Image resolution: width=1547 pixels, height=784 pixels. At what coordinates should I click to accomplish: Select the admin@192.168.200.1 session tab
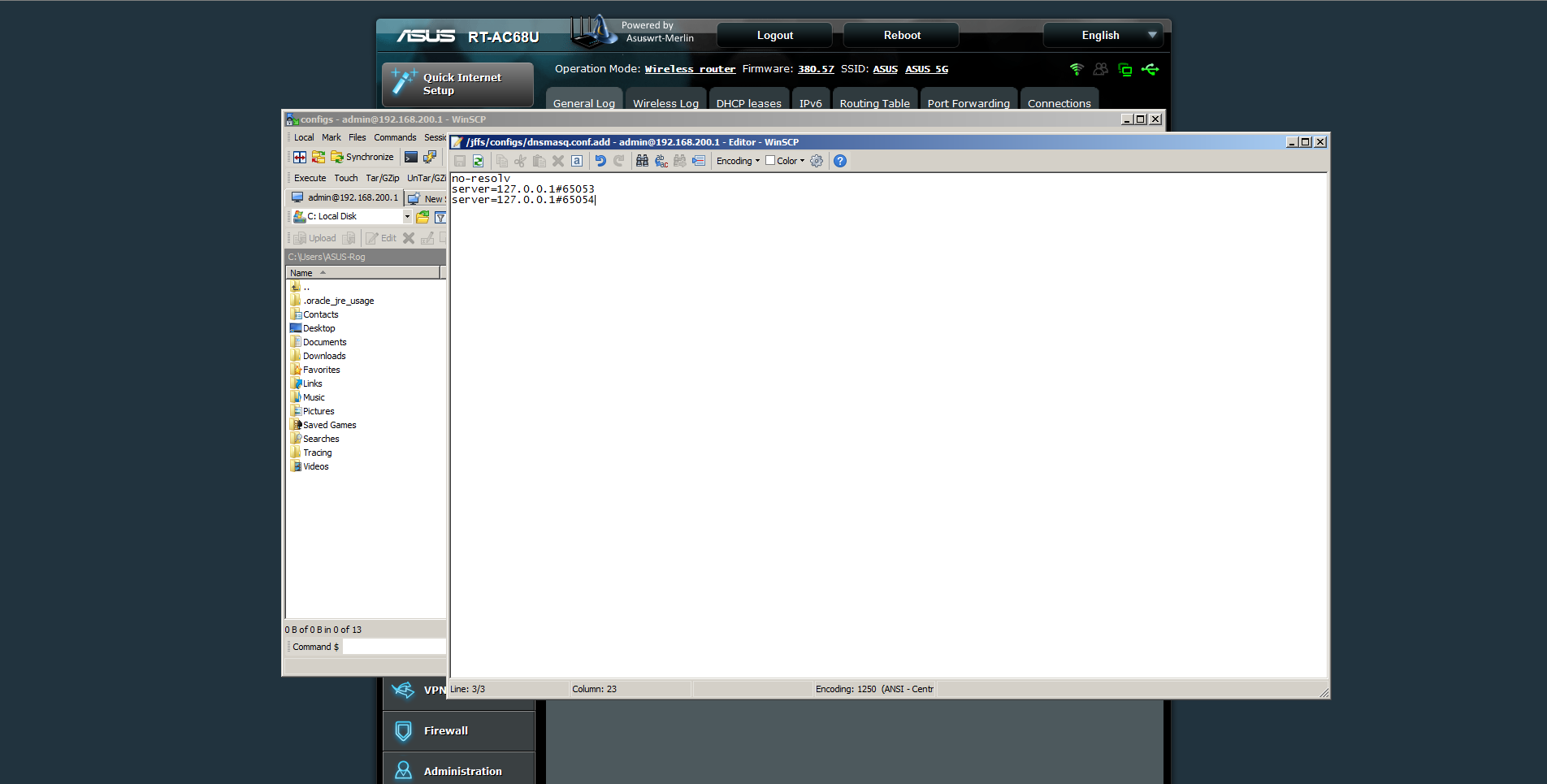pos(345,197)
